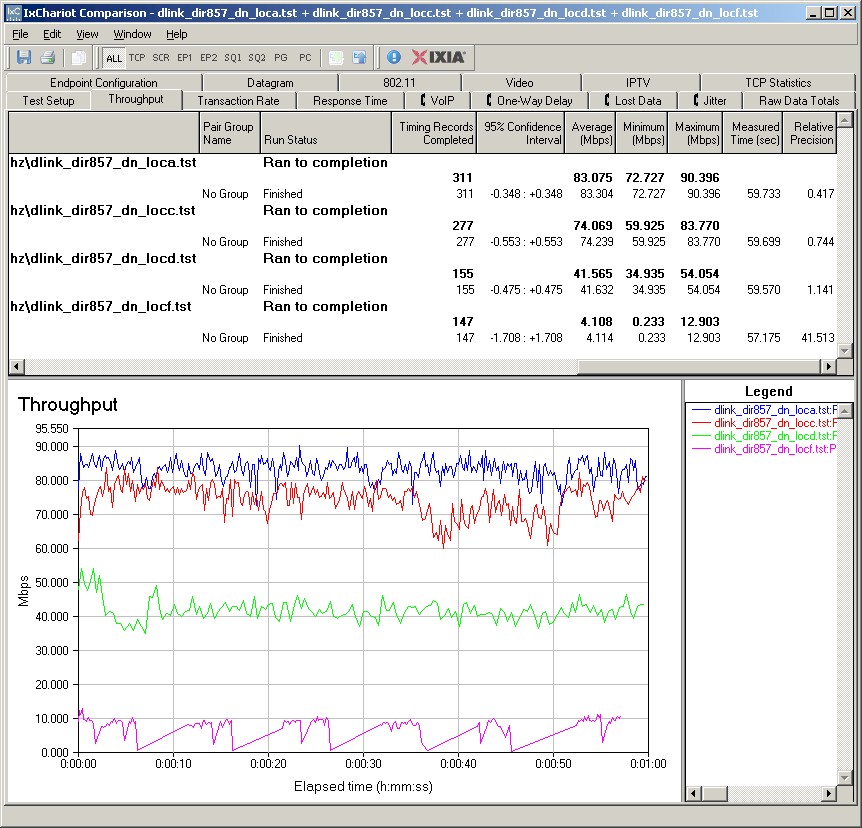The width and height of the screenshot is (862, 828).
Task: Click the Minimum (Mbps) column header
Action: pos(642,133)
